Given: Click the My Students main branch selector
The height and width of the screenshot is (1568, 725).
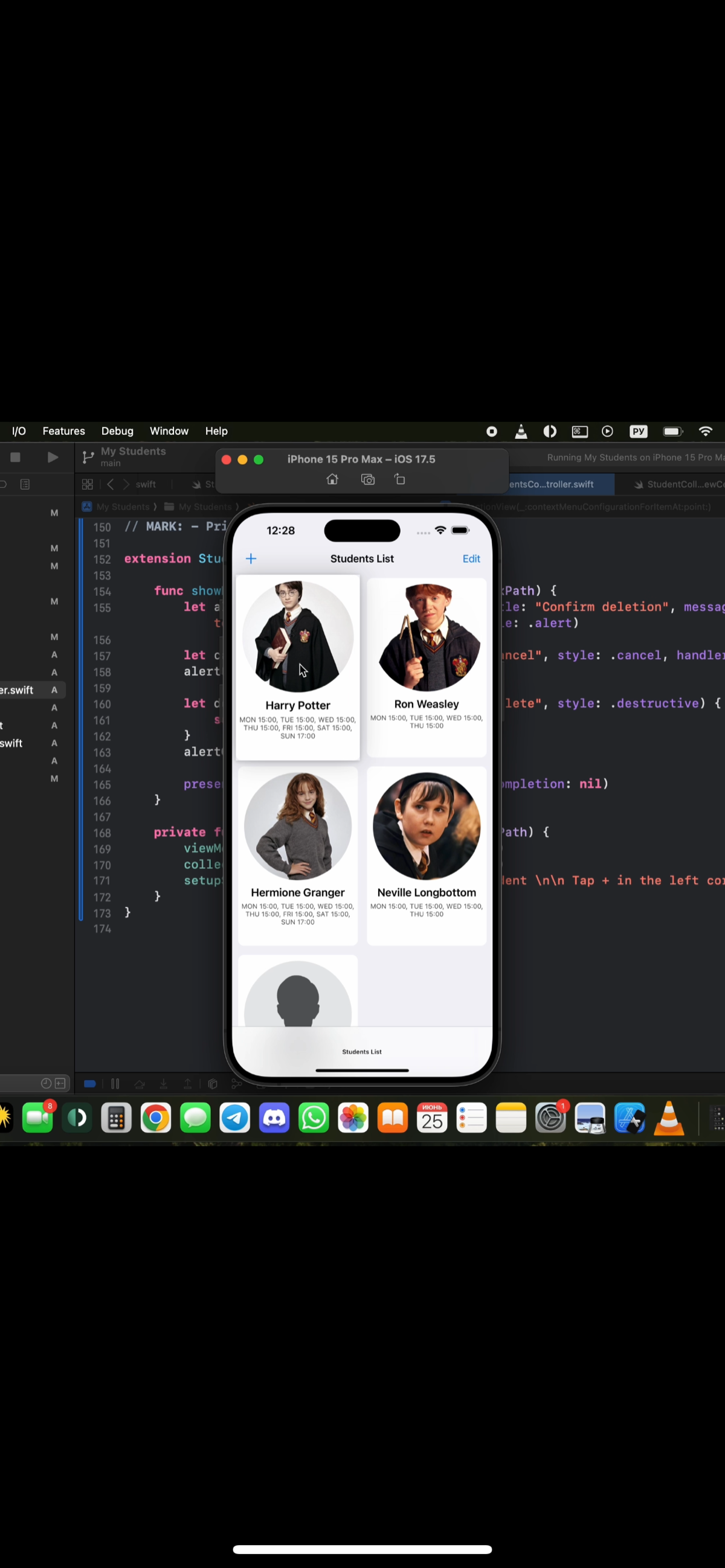Looking at the screenshot, I should point(125,456).
